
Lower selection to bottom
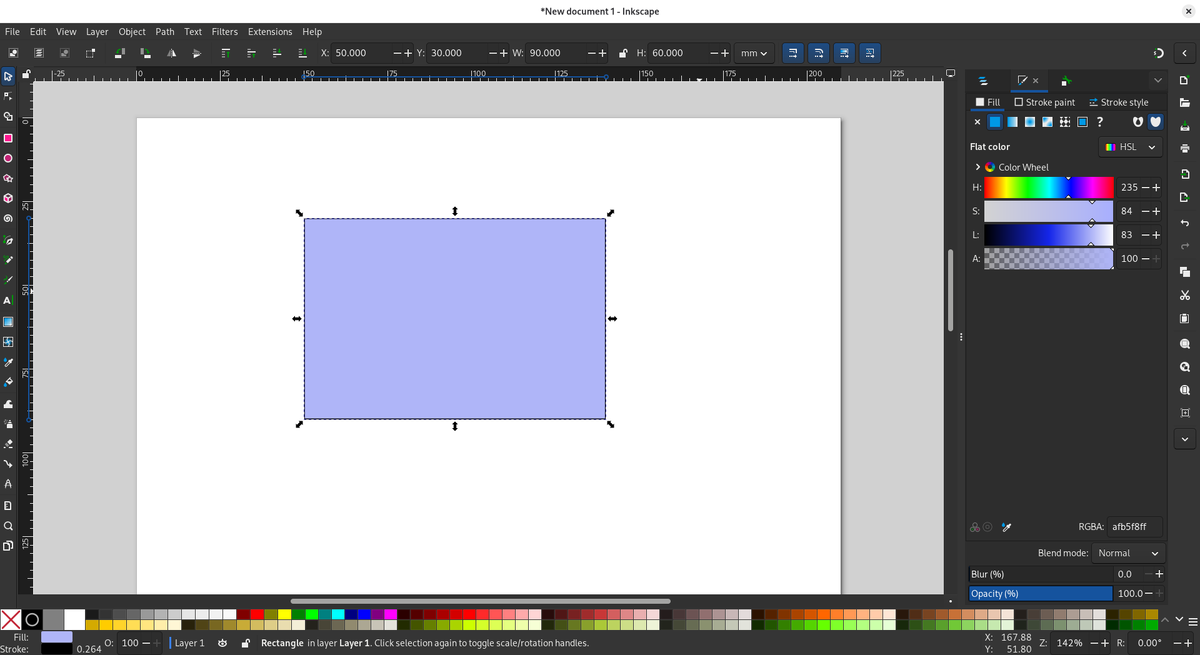point(301,53)
